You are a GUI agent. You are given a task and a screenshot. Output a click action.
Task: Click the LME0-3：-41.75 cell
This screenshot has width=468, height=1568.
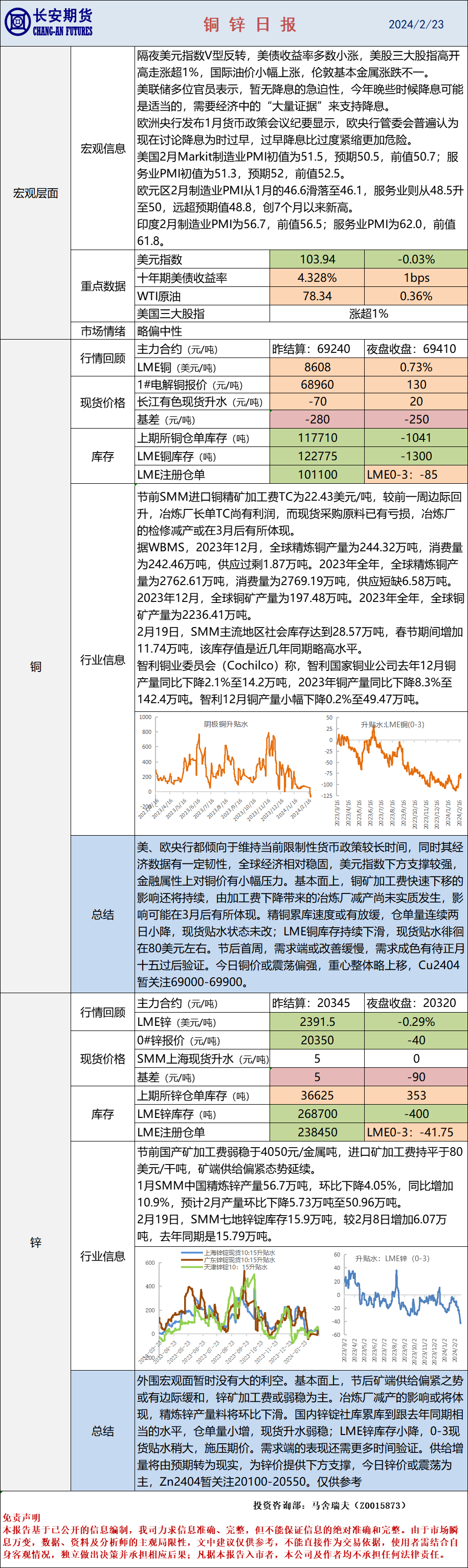pos(416,1132)
